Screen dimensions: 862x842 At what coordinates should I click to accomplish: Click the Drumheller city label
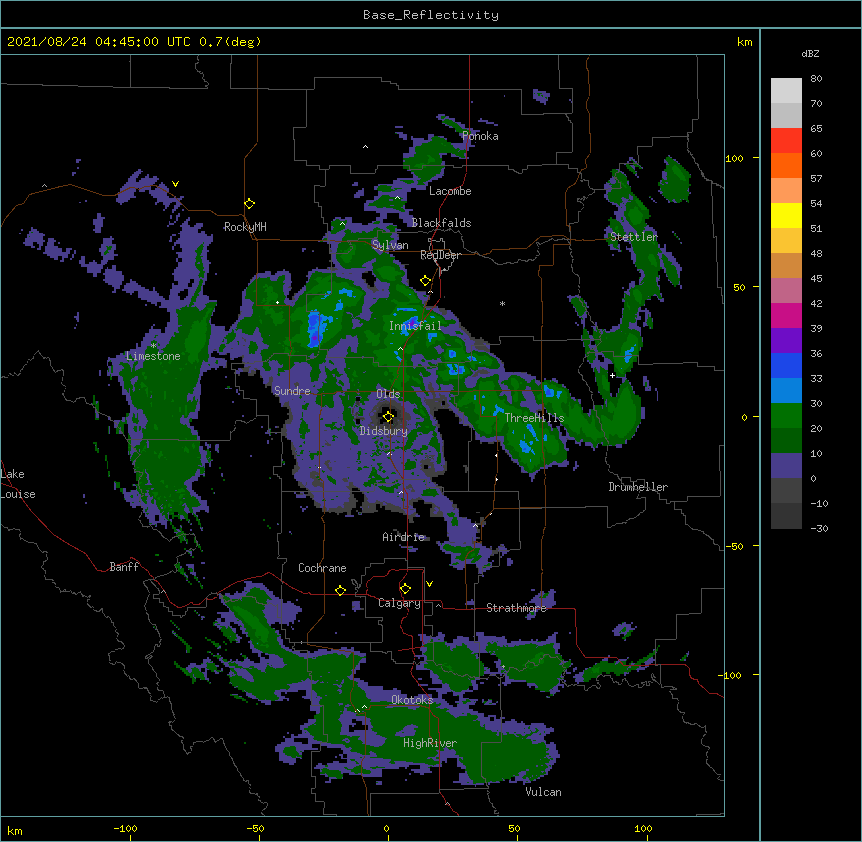(638, 487)
